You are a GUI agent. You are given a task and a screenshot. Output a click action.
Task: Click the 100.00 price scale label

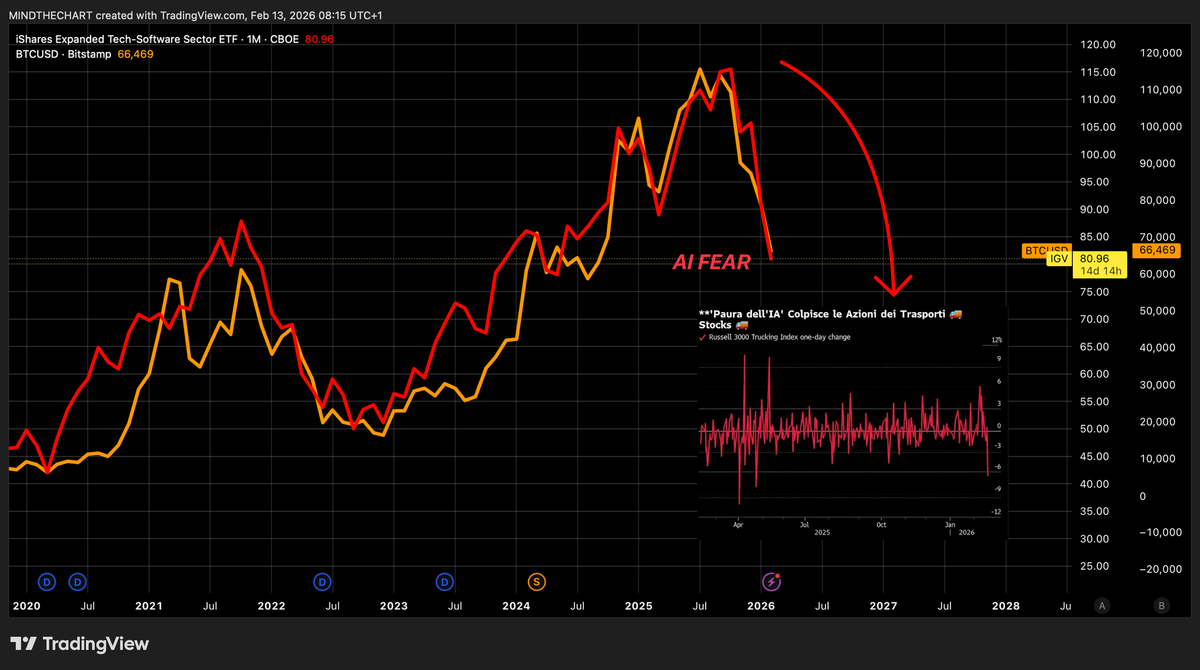1098,155
